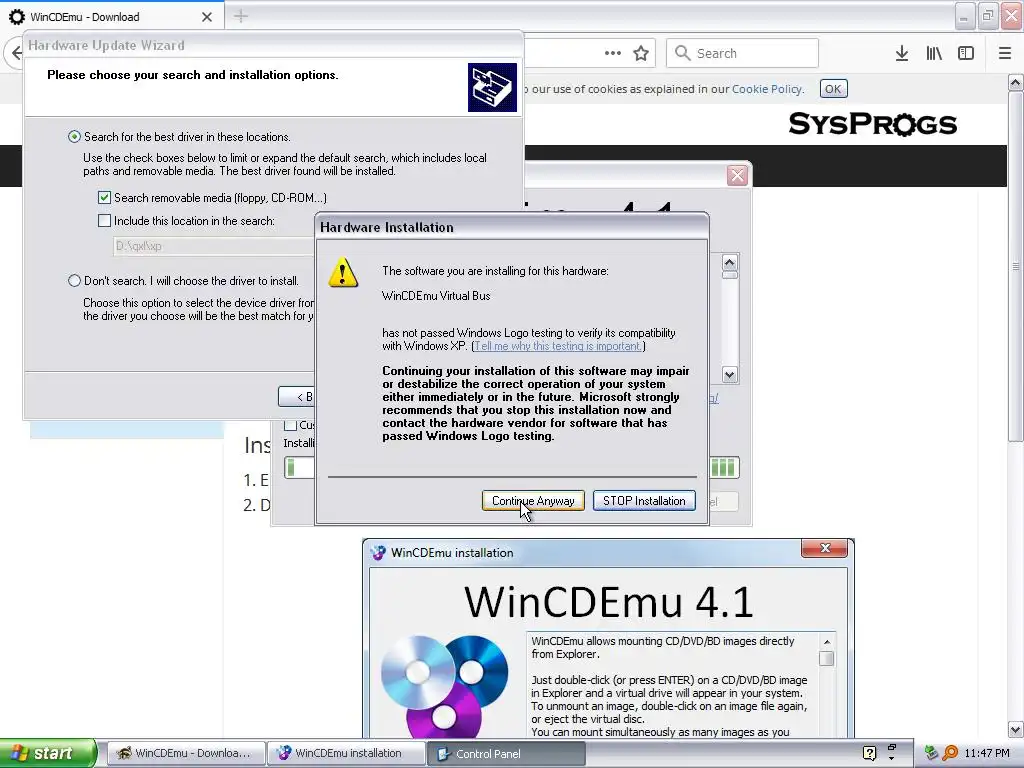This screenshot has width=1024, height=768.
Task: Select 'Don't search. I will choose' radio button
Action: click(x=74, y=281)
